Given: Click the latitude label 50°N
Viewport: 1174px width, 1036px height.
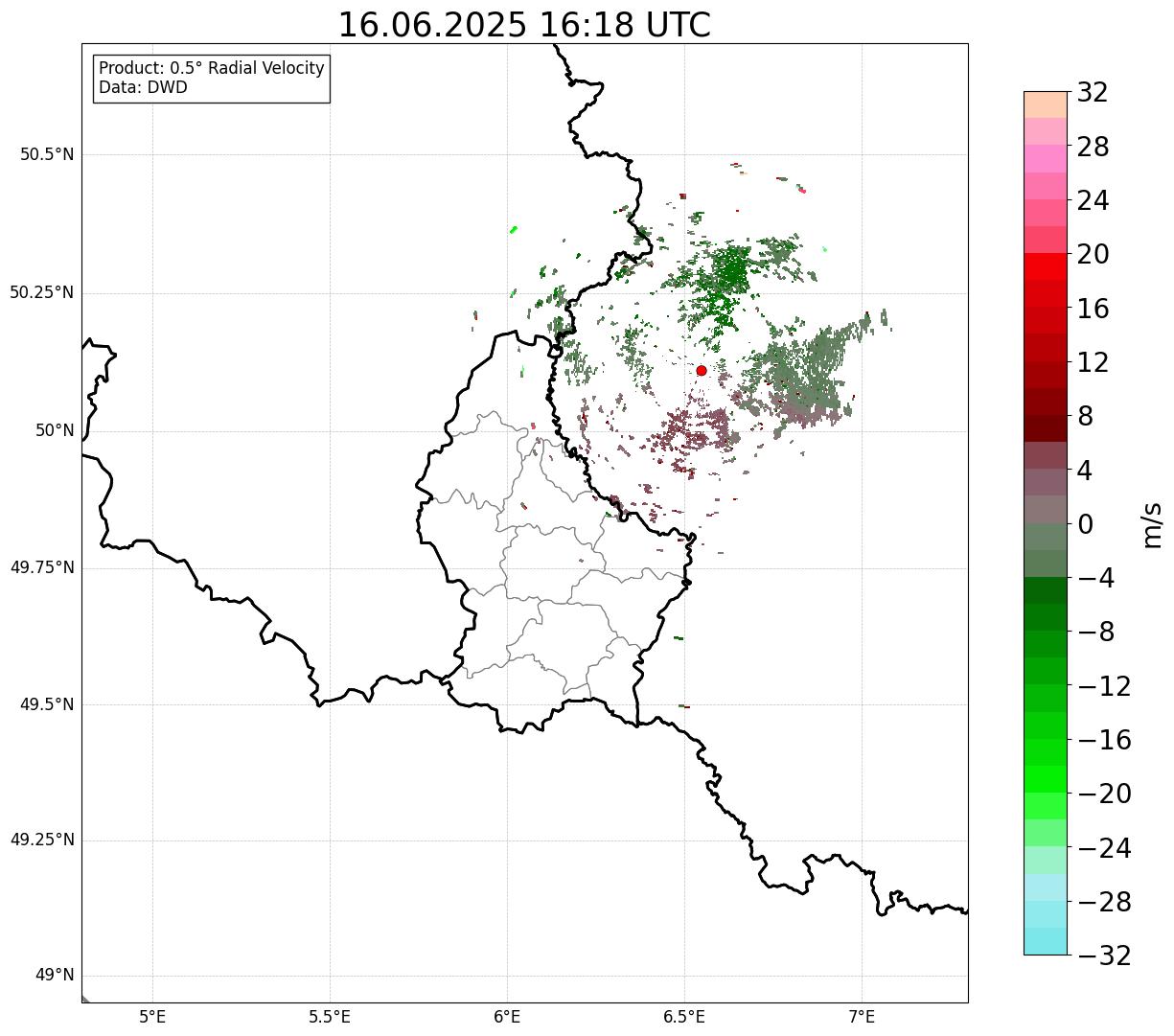Looking at the screenshot, I should pos(55,431).
